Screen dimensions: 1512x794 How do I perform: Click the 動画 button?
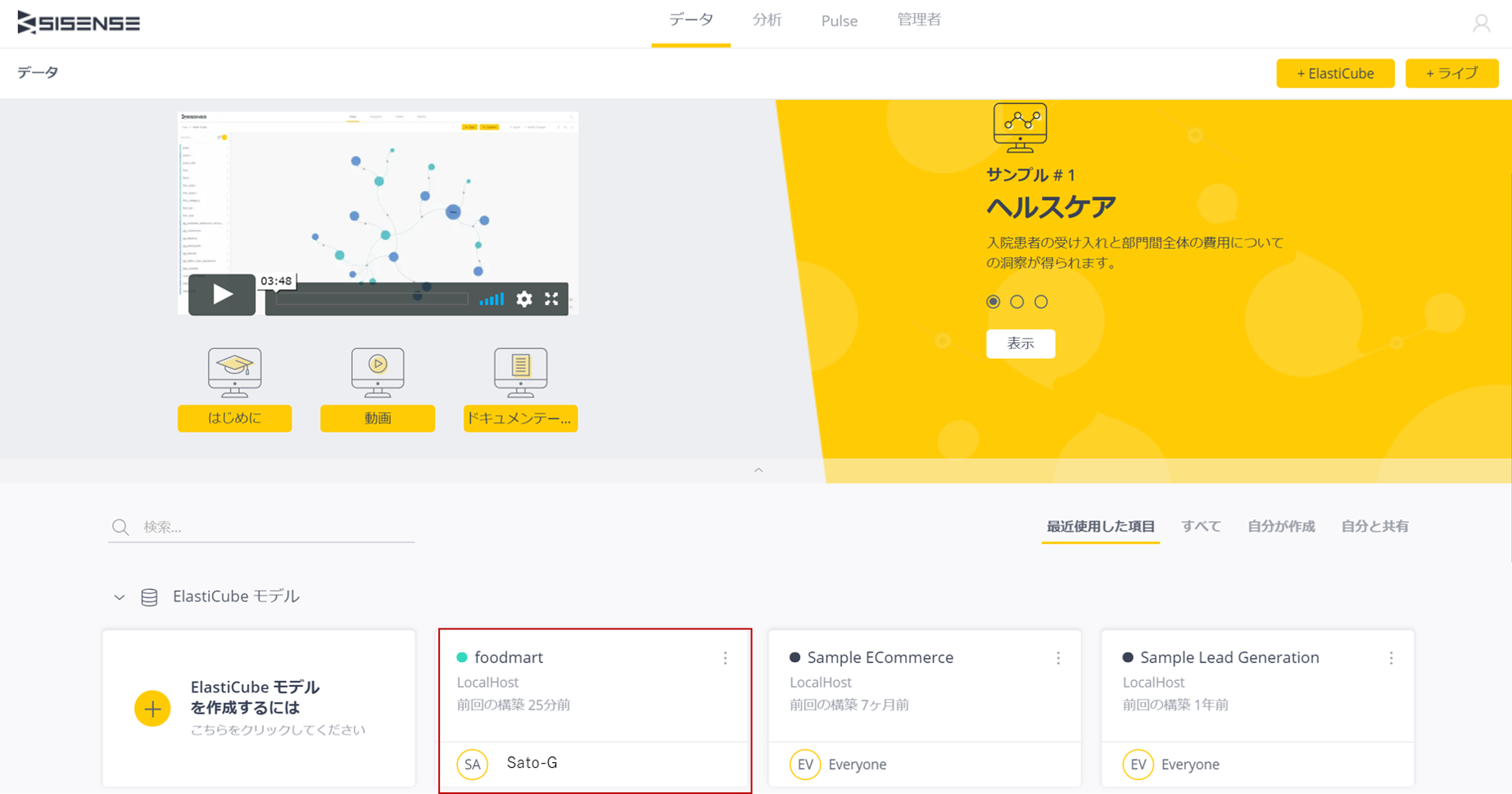[x=378, y=418]
